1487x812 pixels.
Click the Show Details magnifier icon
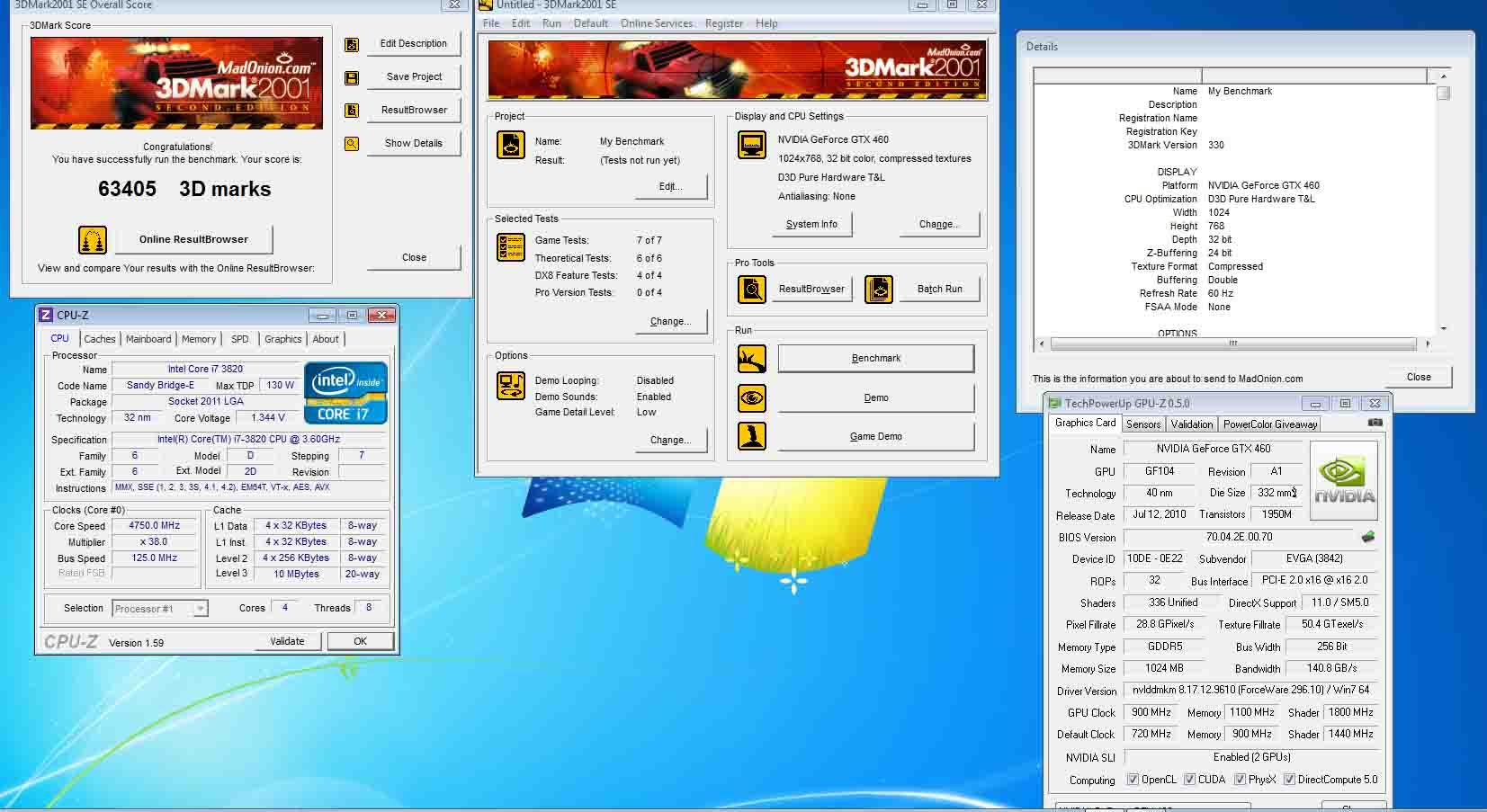(352, 144)
